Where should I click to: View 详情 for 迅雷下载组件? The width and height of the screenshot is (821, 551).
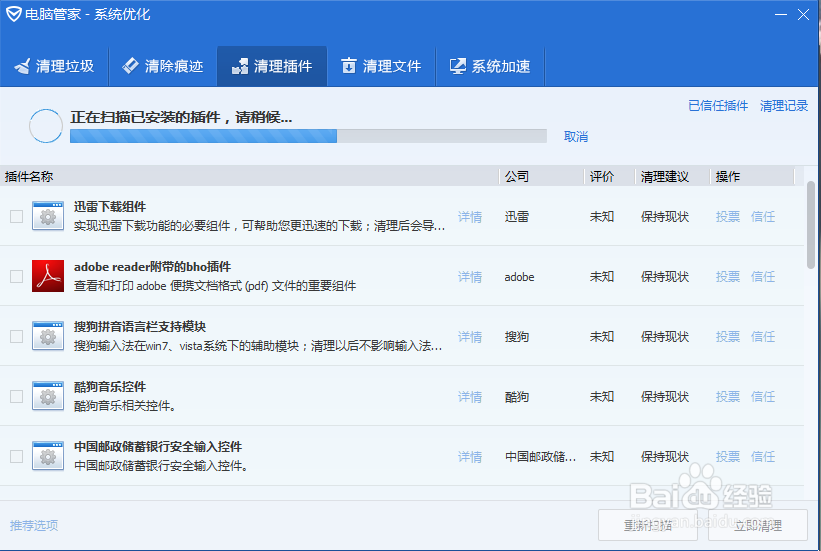[470, 217]
